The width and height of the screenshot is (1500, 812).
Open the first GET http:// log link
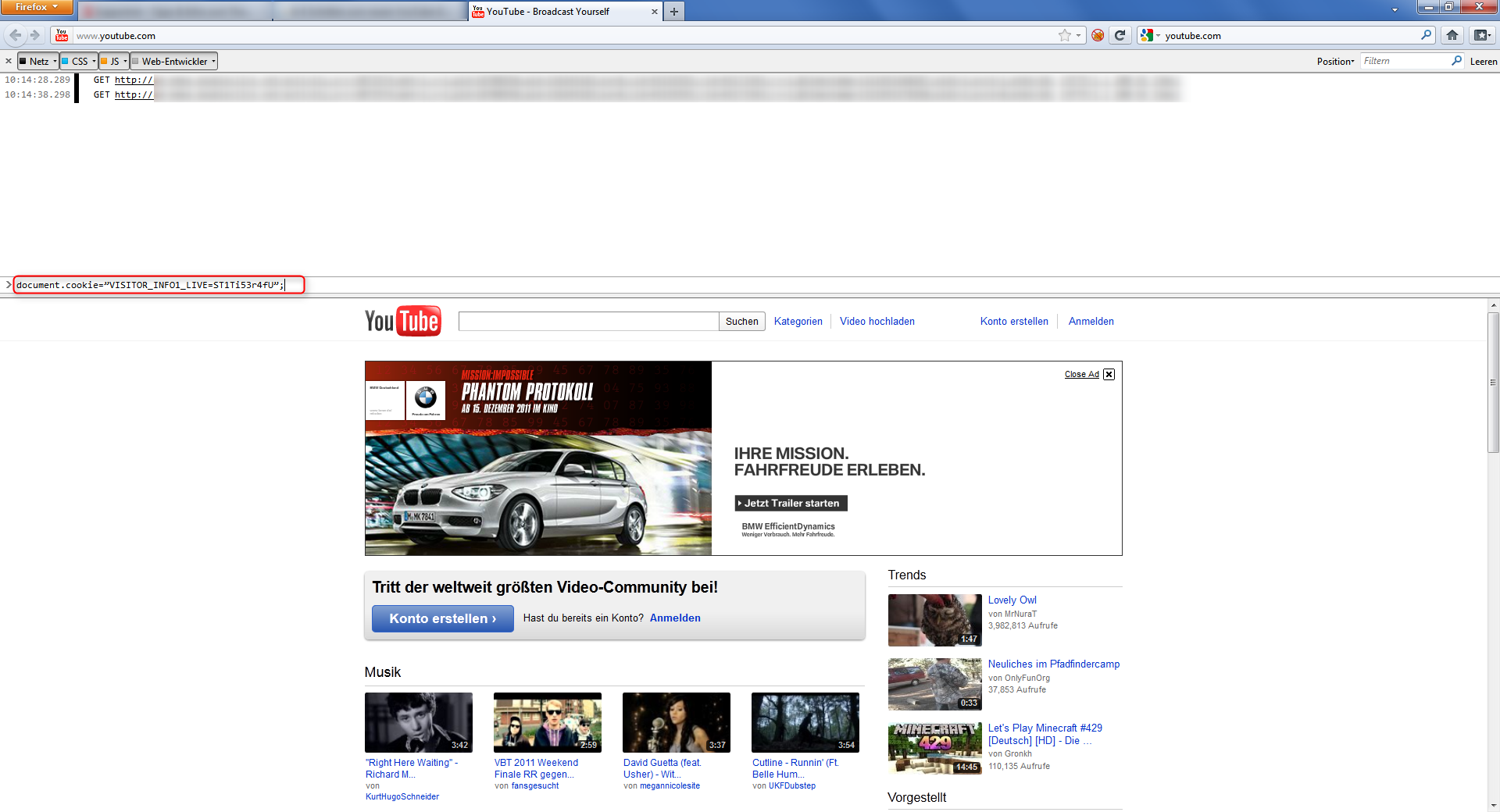(134, 80)
